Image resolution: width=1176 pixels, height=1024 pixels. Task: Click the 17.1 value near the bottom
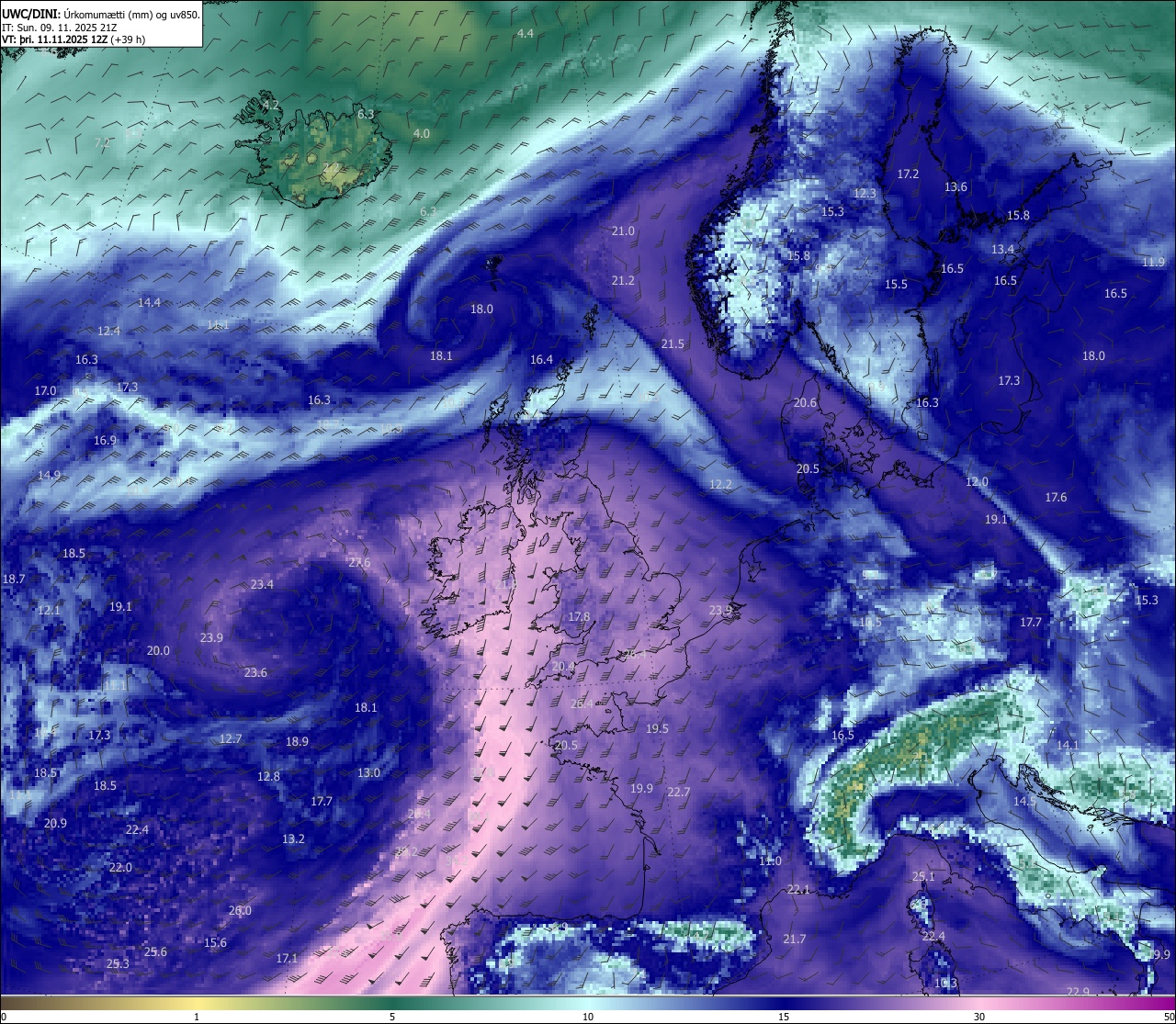coord(287,959)
